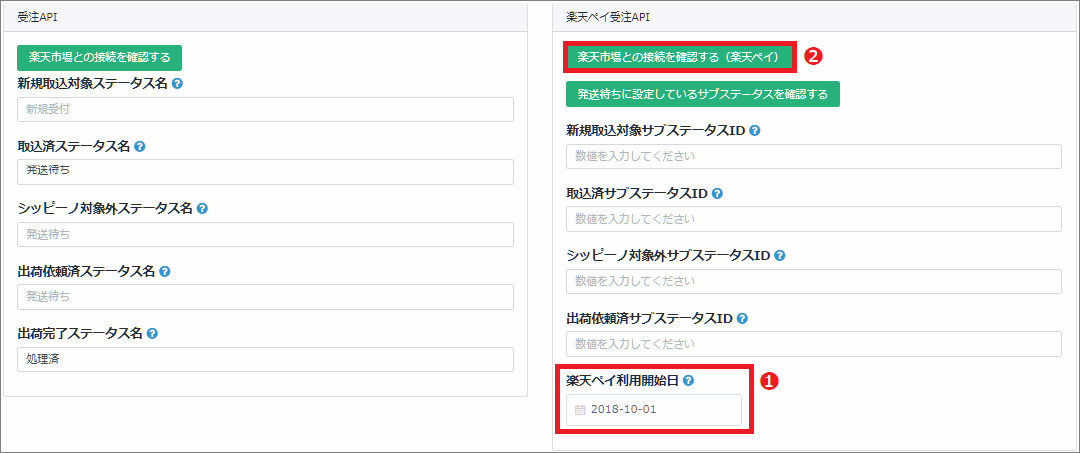
Task: Click 楽天市場との接続を確認する(楽天ペイ) button
Action: click(680, 57)
